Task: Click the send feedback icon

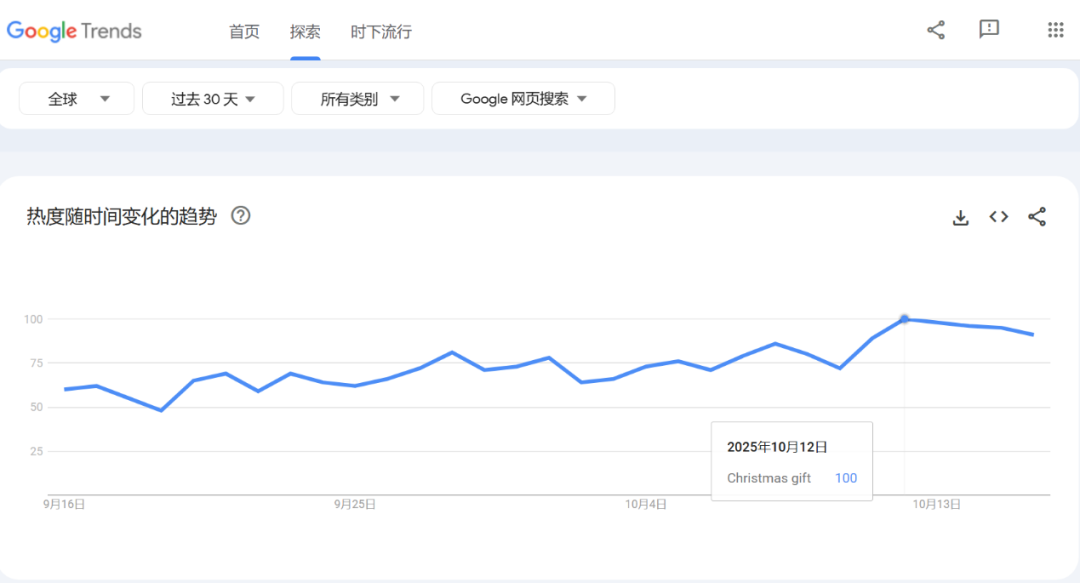Action: pyautogui.click(x=989, y=30)
